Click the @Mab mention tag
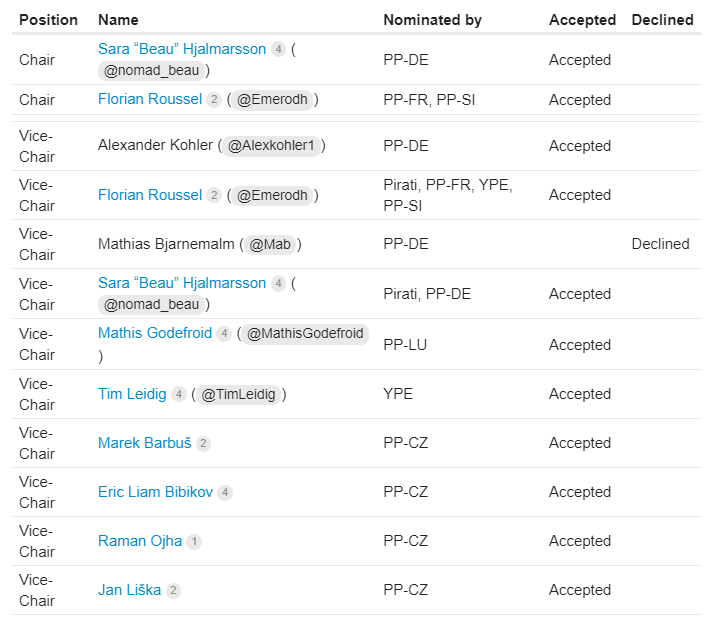The width and height of the screenshot is (714, 628). coord(270,245)
